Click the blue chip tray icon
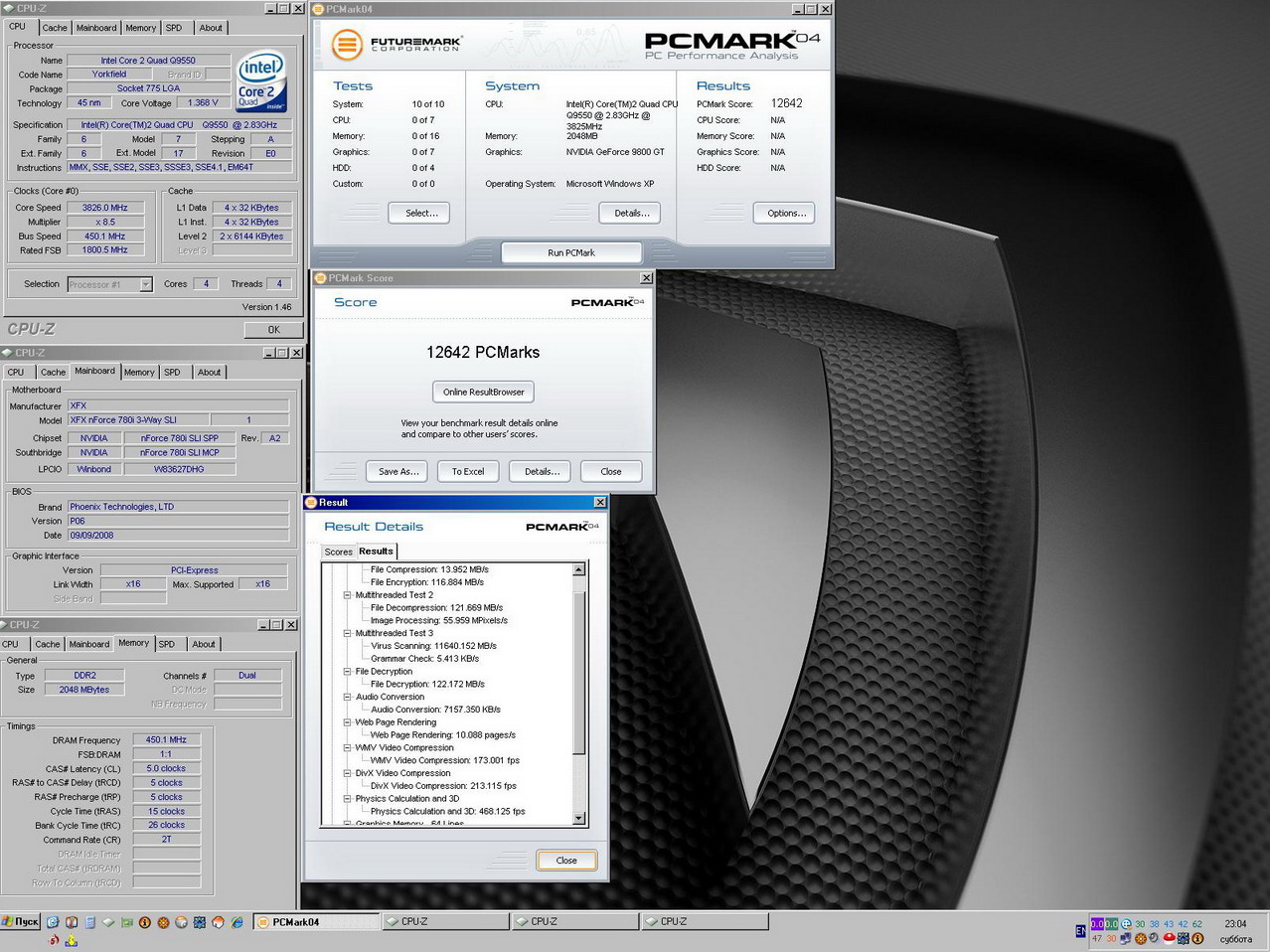The height and width of the screenshot is (952, 1270). coord(1184,938)
